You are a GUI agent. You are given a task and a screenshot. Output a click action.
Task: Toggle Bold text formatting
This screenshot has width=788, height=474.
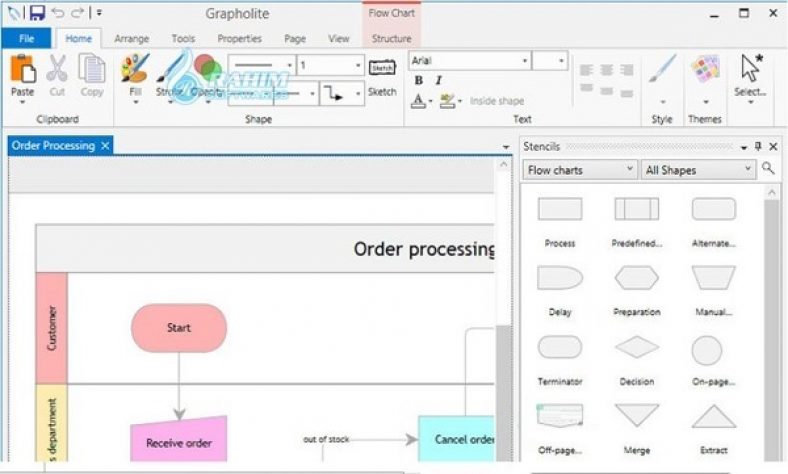(419, 80)
